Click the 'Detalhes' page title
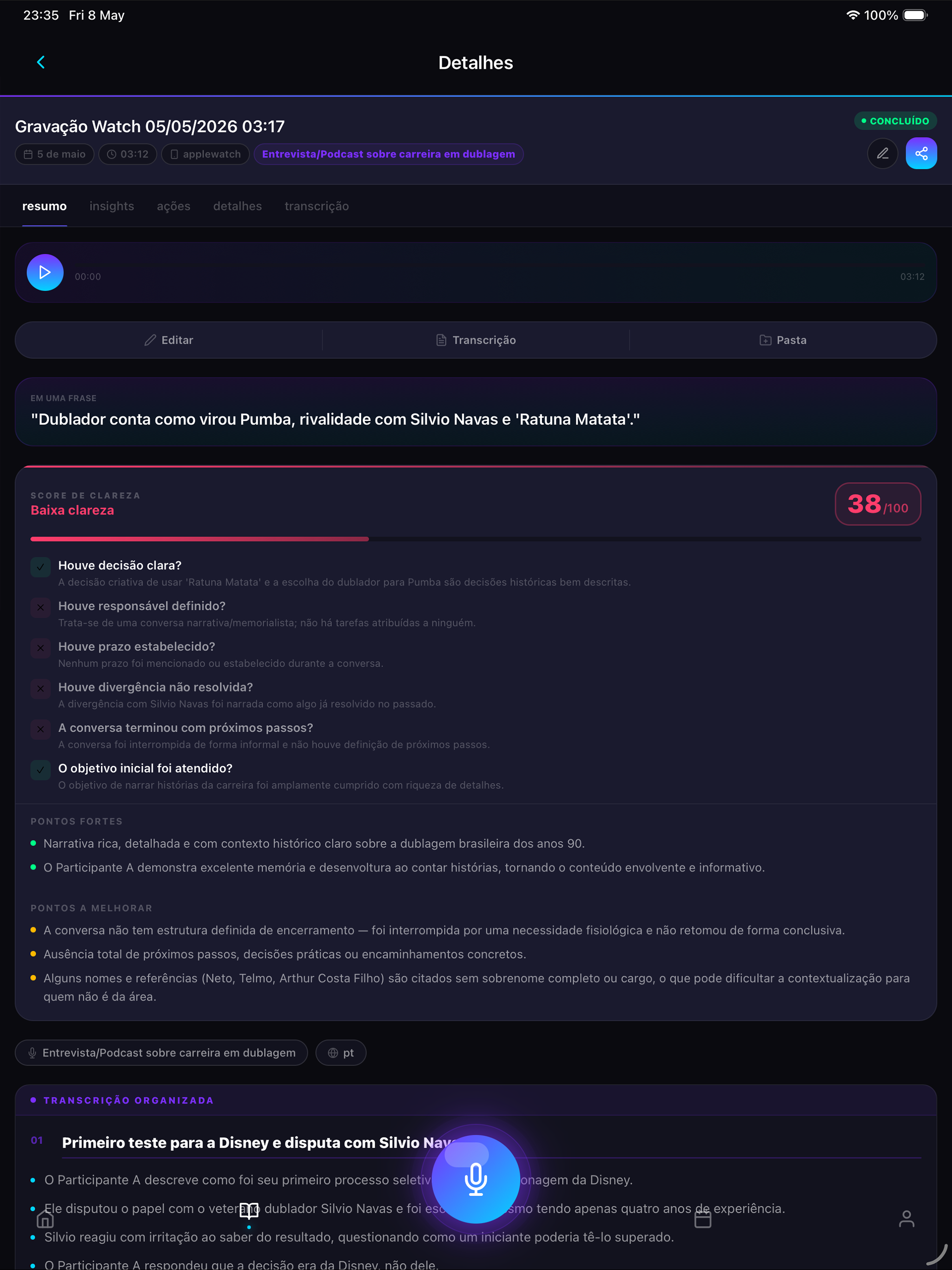 point(476,63)
